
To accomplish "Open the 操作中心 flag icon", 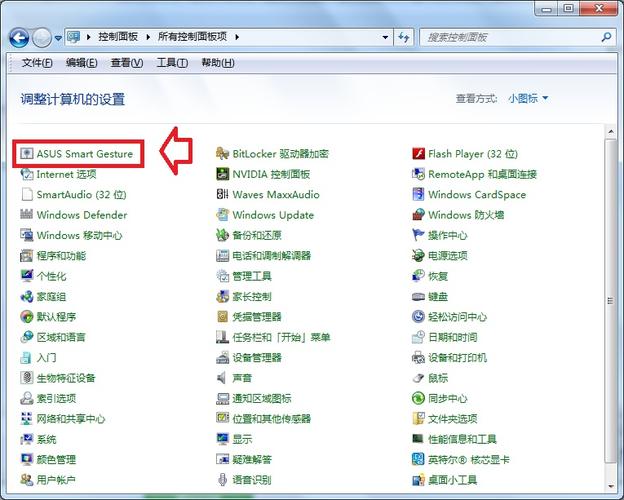I will point(418,235).
